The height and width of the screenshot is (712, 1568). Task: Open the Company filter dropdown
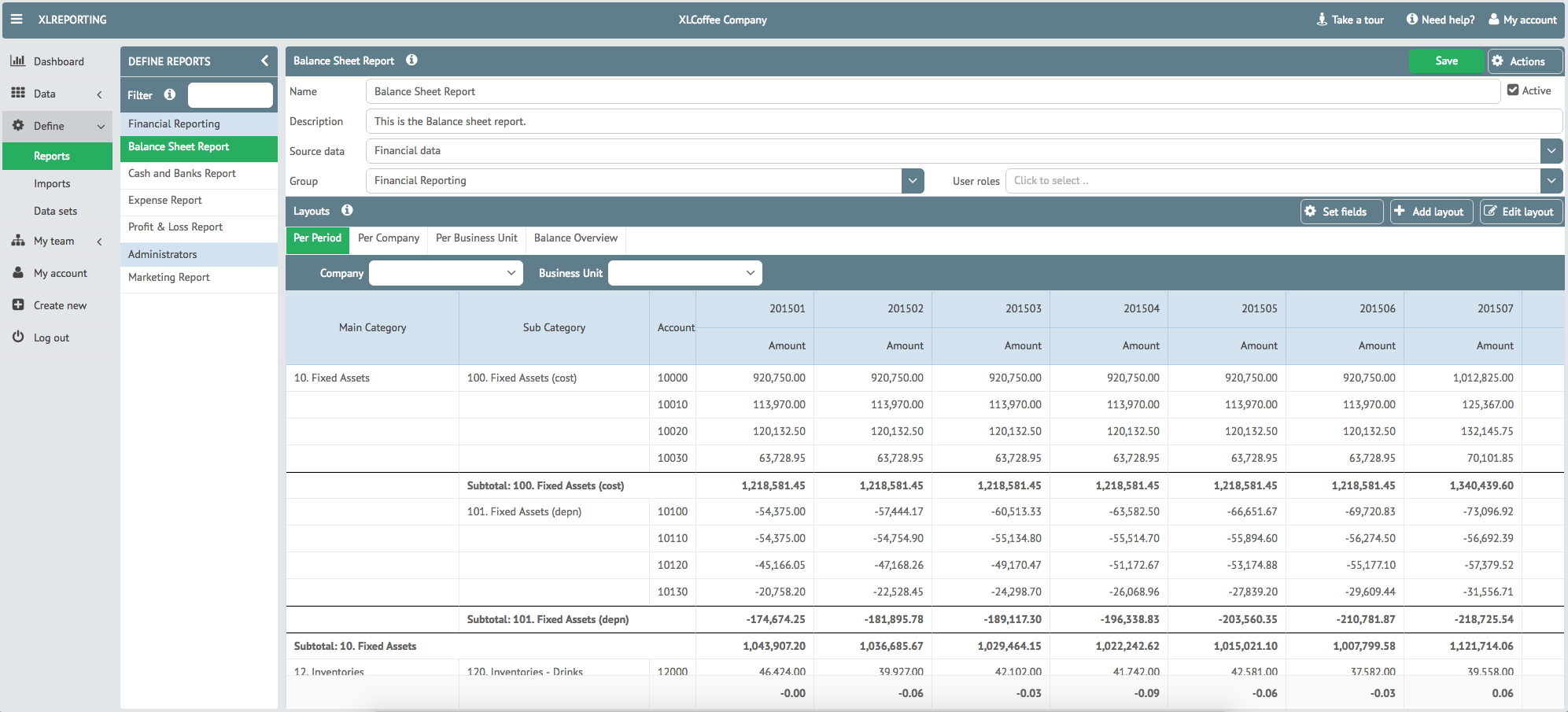tap(446, 273)
